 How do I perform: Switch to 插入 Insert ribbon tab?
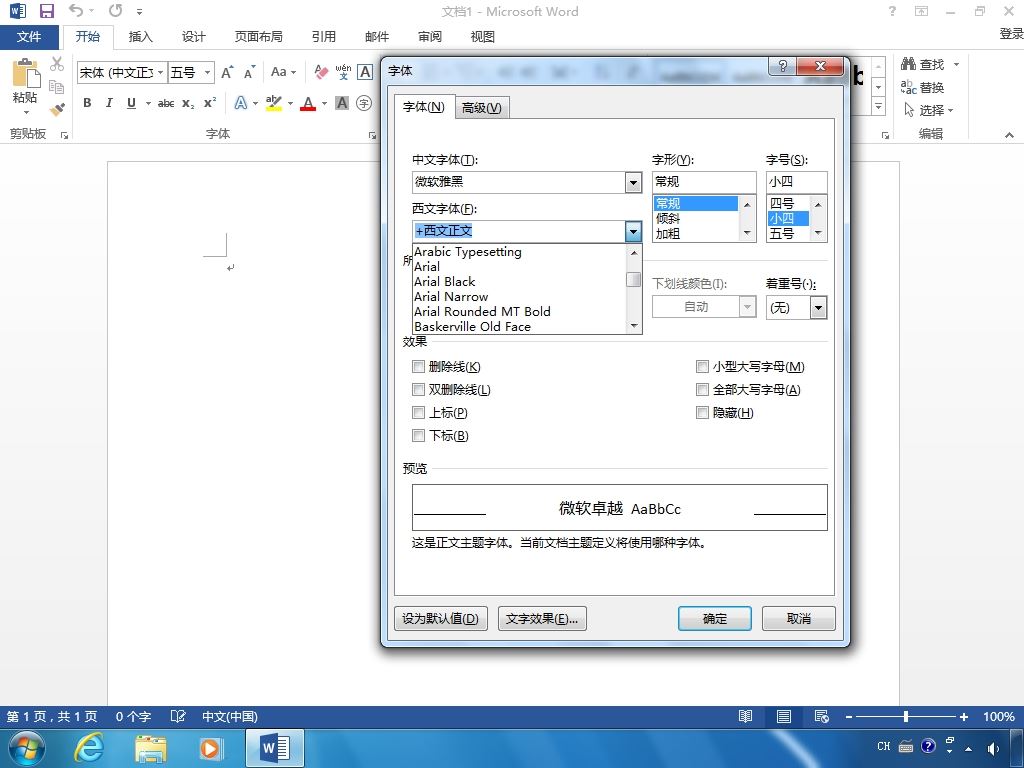(140, 37)
